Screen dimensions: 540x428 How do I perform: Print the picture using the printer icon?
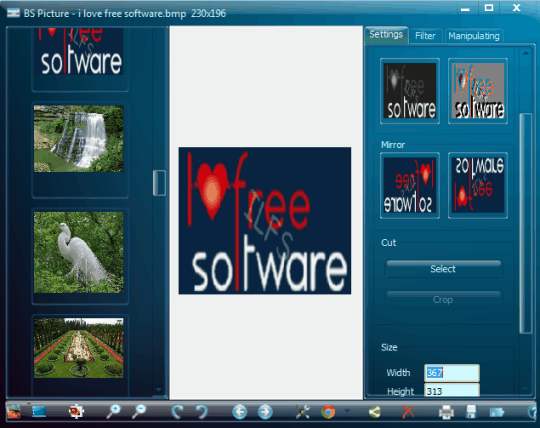(446, 411)
